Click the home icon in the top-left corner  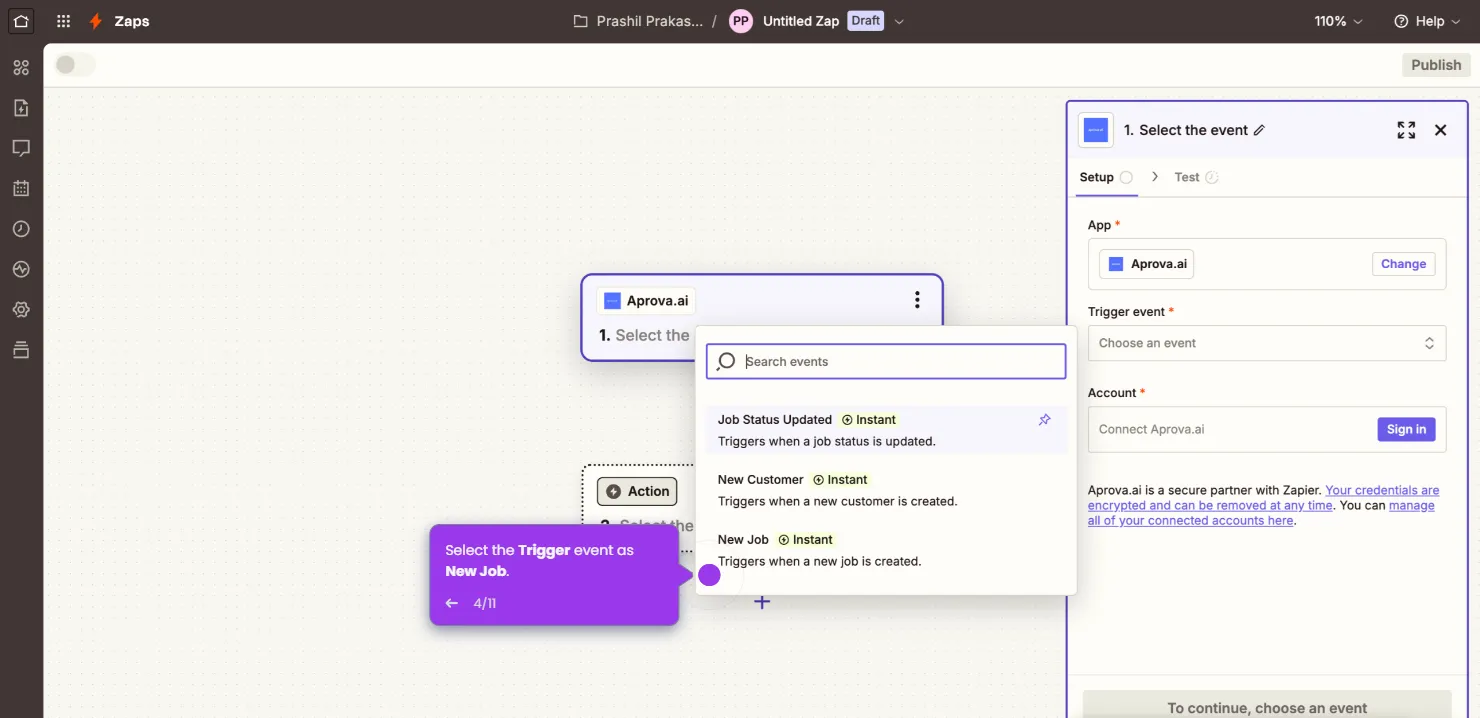click(21, 20)
